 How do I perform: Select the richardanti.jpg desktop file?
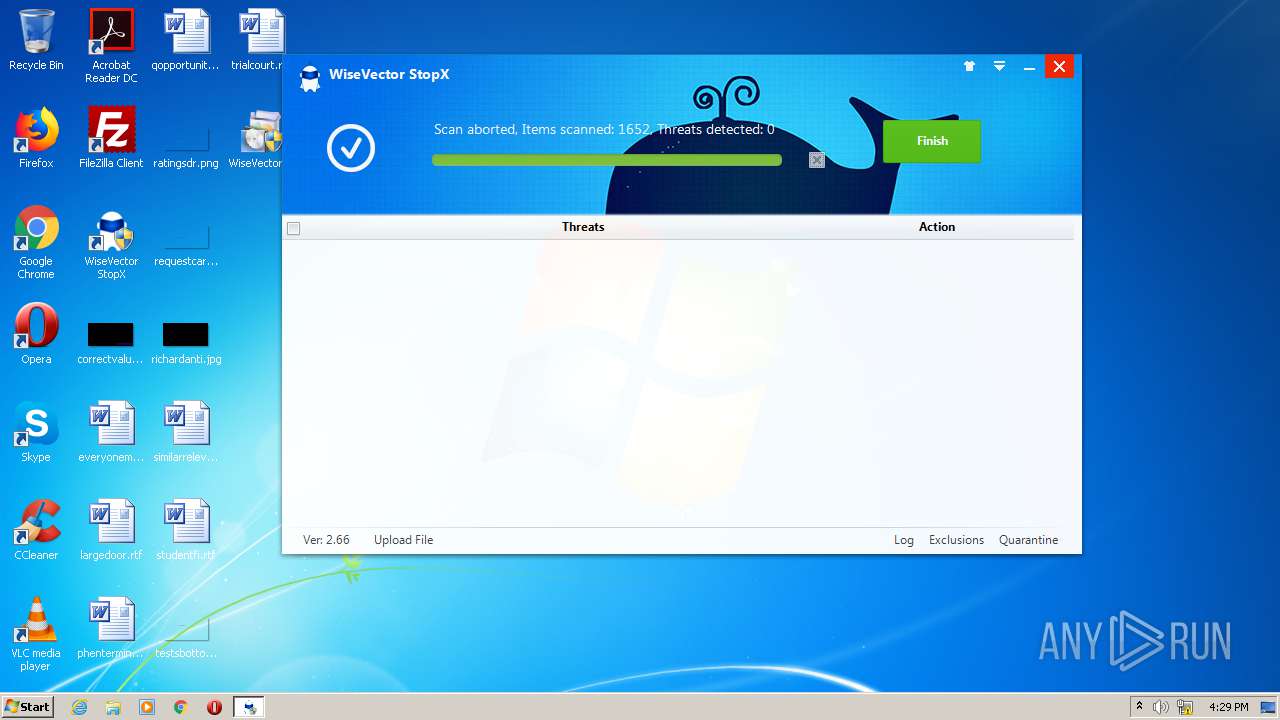click(x=186, y=341)
